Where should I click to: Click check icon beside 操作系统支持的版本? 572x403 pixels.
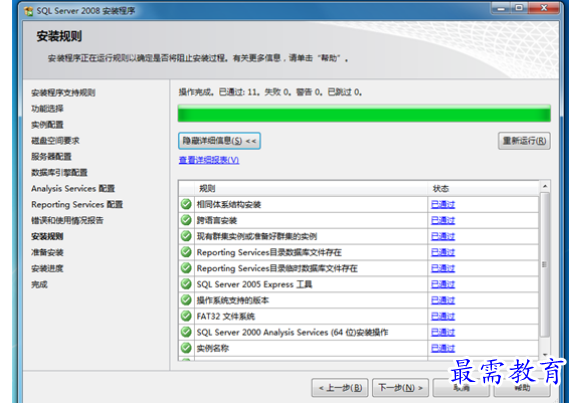pos(186,300)
